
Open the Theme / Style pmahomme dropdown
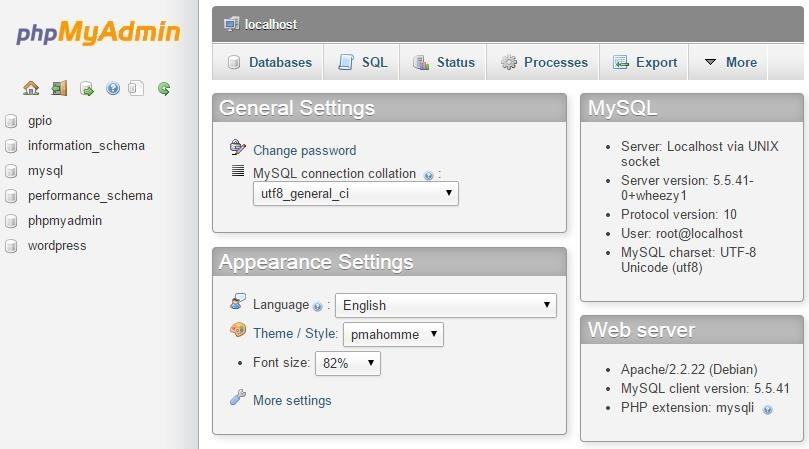tap(393, 334)
